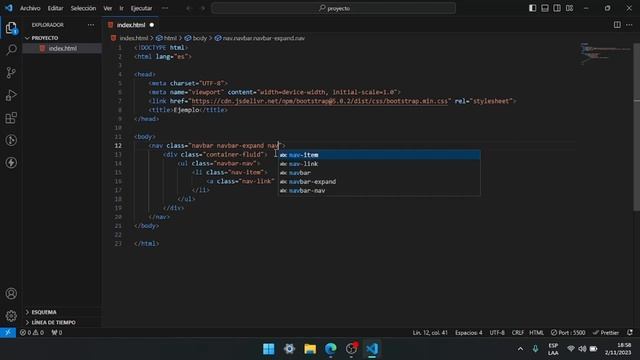Viewport: 640px width, 360px height.
Task: Choose nav-item from the suggestion list
Action: coord(379,155)
